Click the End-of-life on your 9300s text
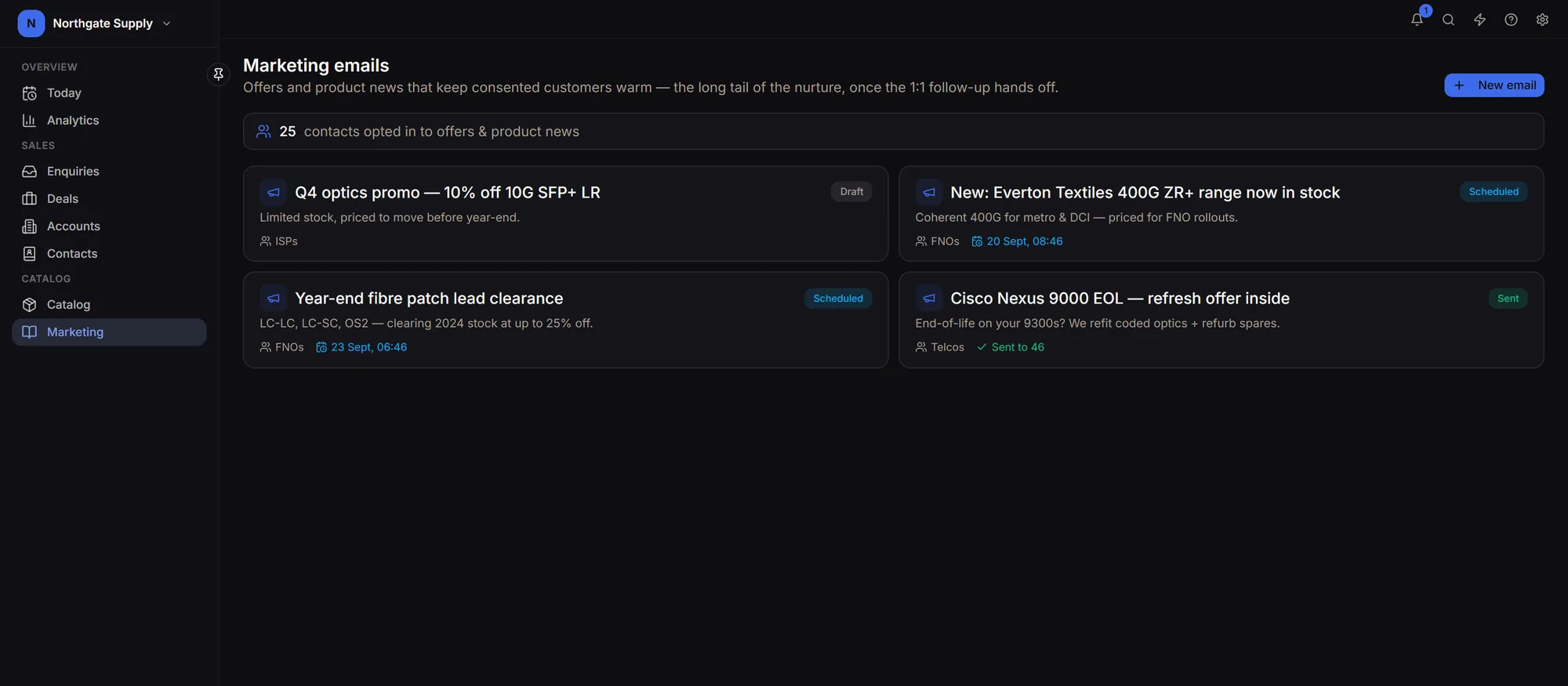This screenshot has width=1568, height=686. (1098, 323)
